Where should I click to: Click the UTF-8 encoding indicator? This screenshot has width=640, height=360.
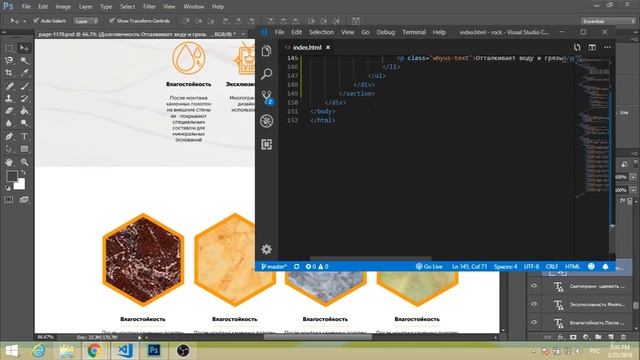click(531, 267)
